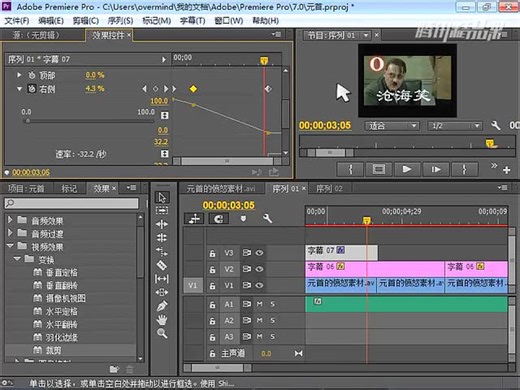
Task: Collapse the 右侧 property
Action: tap(19, 89)
